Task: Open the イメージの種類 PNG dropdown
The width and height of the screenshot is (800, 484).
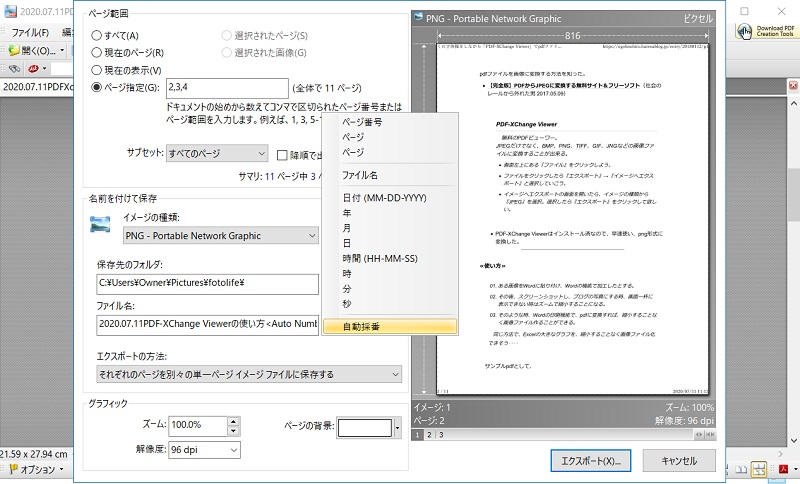Action: tap(221, 236)
